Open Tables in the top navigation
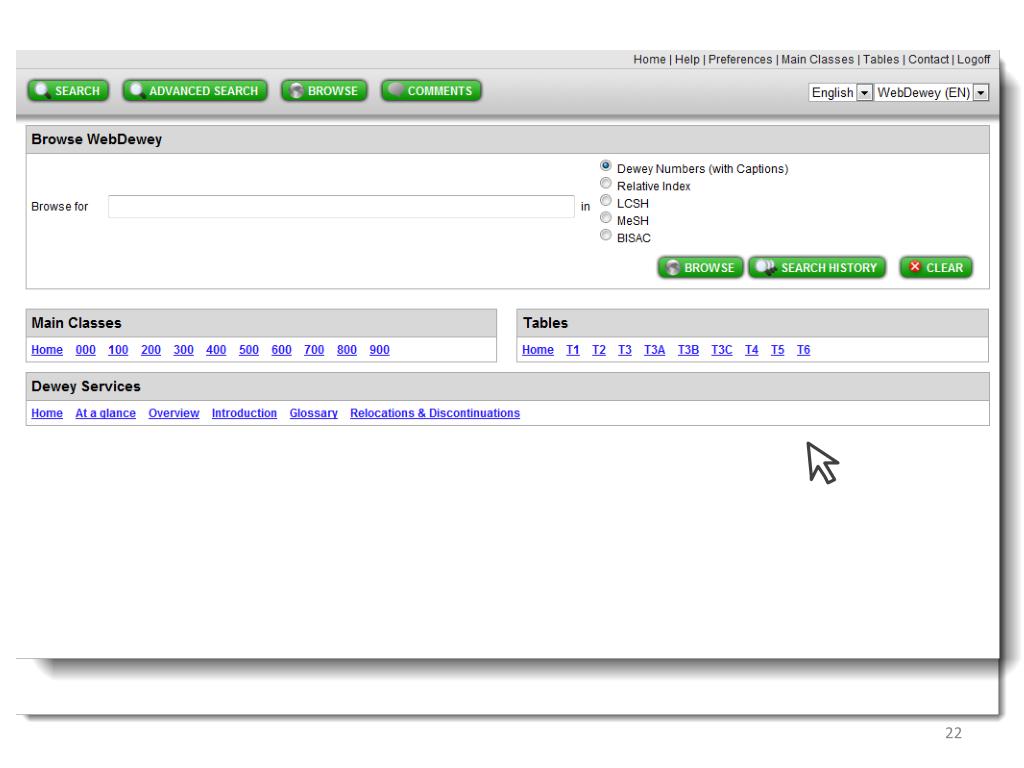Viewport: 1024px width, 768px height. [881, 59]
